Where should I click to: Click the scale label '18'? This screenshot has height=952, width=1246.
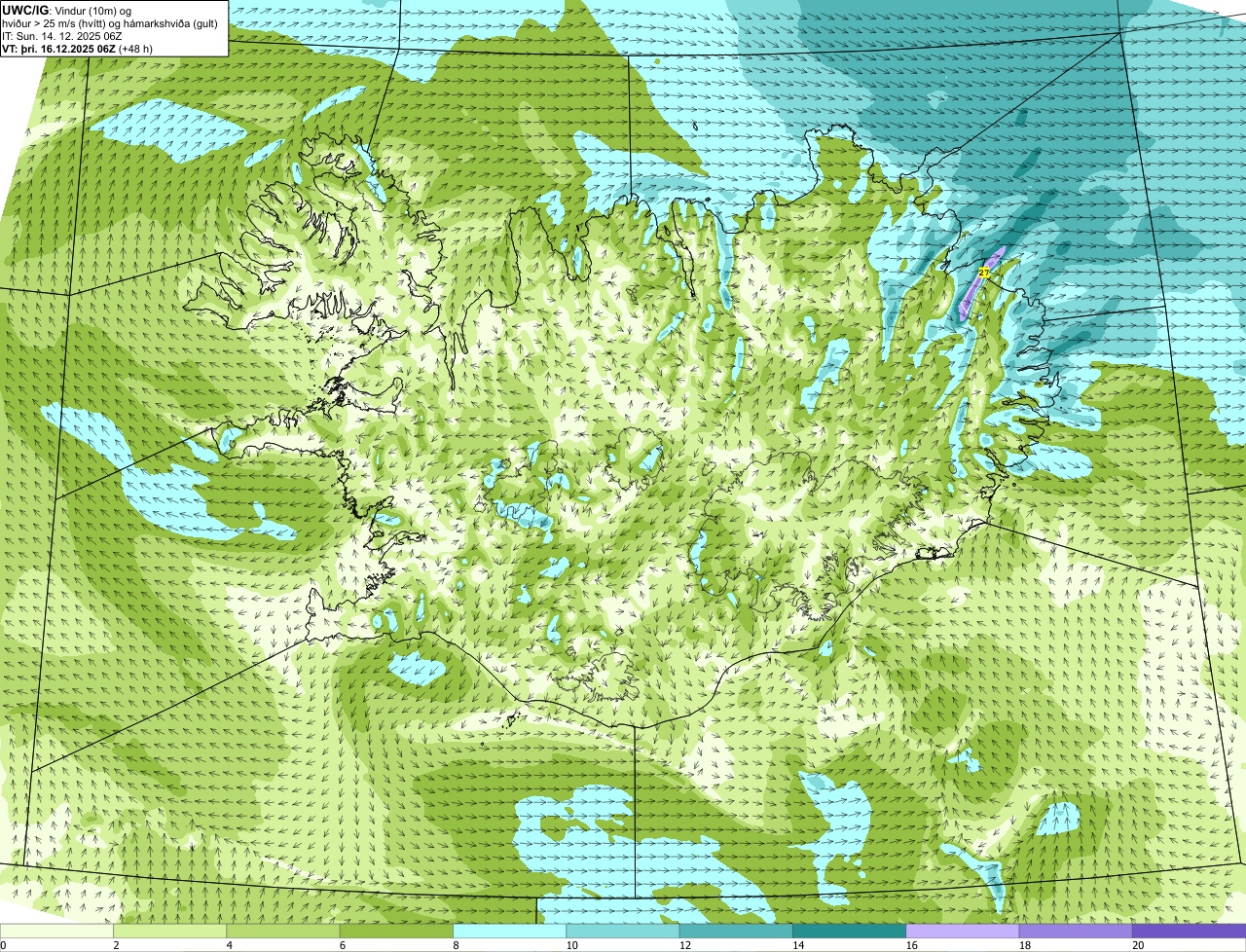pos(1024,945)
